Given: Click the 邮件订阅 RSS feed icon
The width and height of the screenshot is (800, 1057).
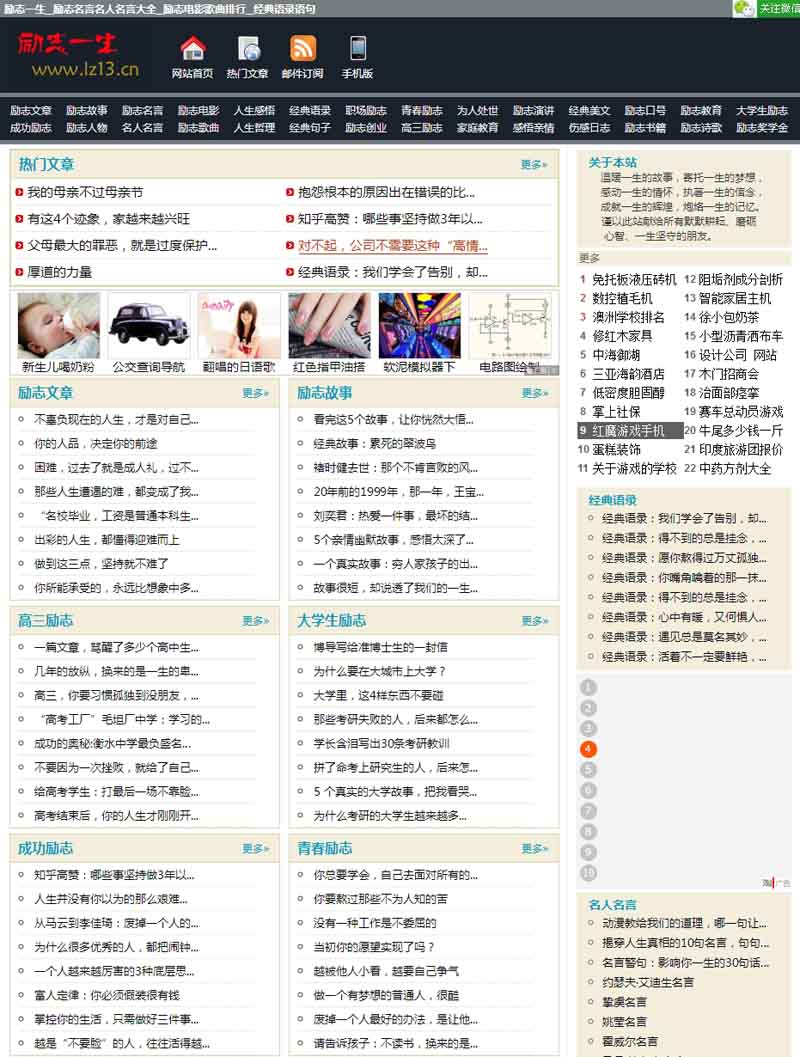Looking at the screenshot, I should coord(302,48).
